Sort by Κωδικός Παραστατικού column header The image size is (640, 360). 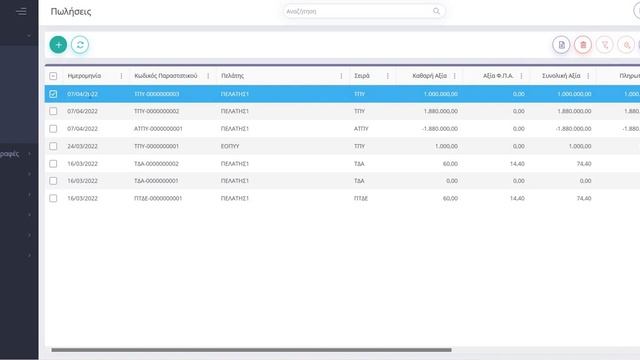(166, 76)
